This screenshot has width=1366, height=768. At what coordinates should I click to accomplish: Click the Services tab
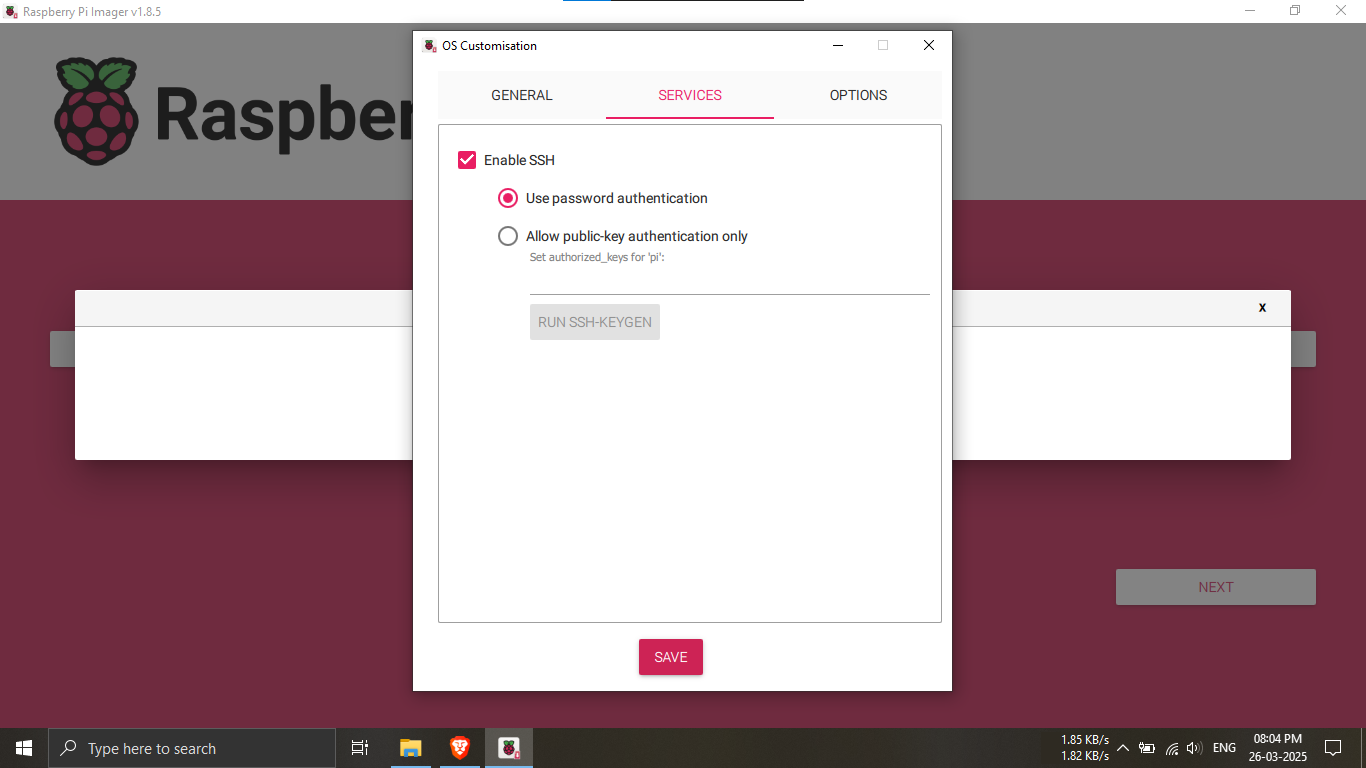690,95
